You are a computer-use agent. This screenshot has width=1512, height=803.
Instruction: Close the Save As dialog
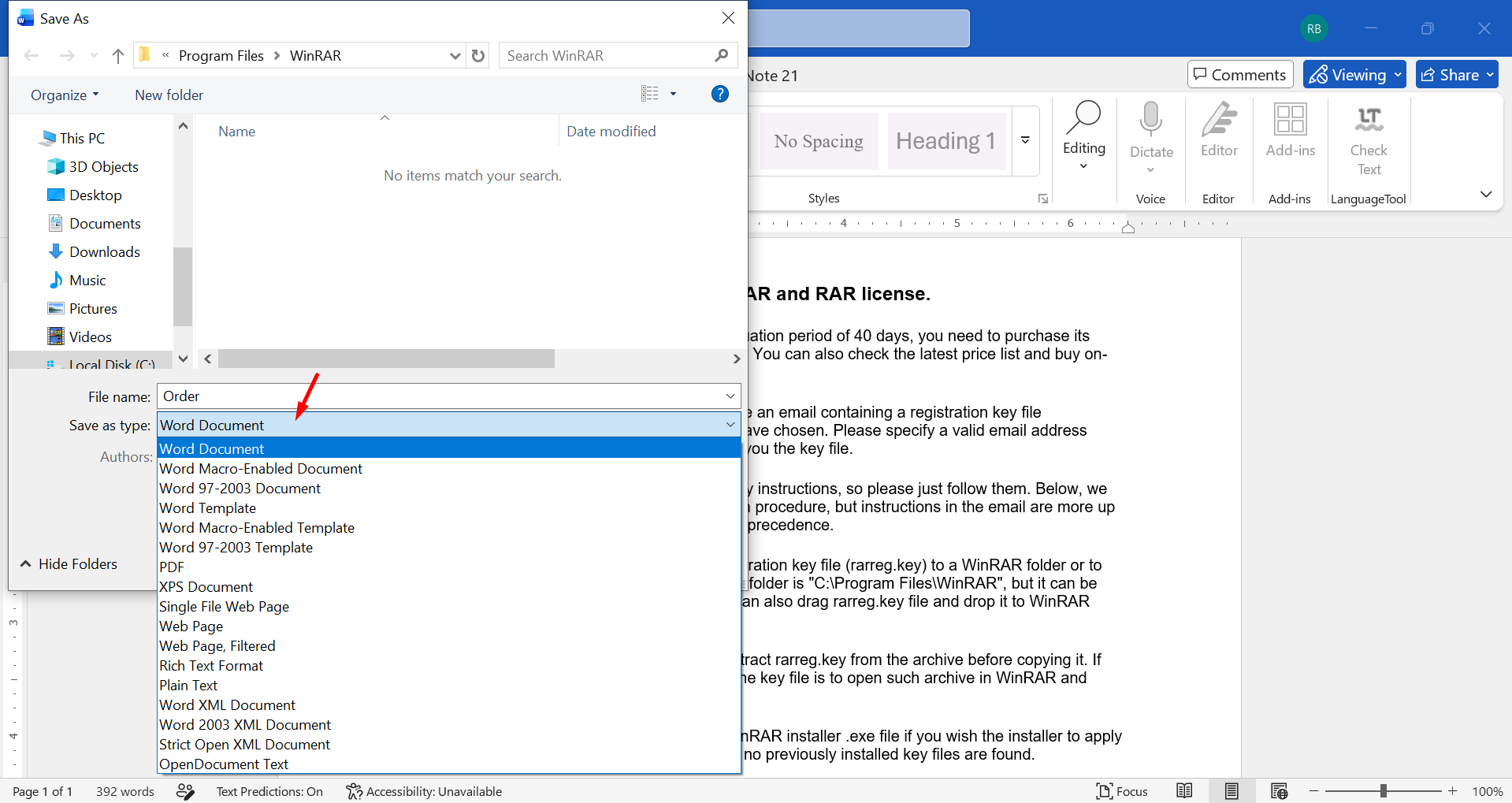[728, 18]
